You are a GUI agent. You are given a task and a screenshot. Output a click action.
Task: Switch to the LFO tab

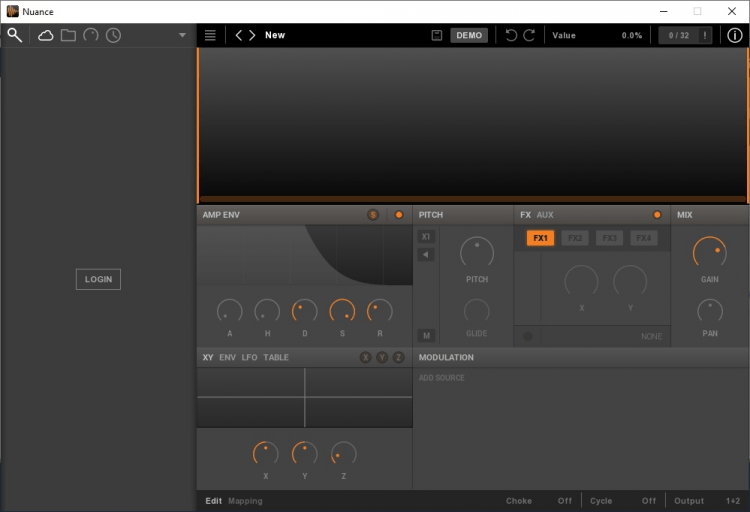click(249, 357)
